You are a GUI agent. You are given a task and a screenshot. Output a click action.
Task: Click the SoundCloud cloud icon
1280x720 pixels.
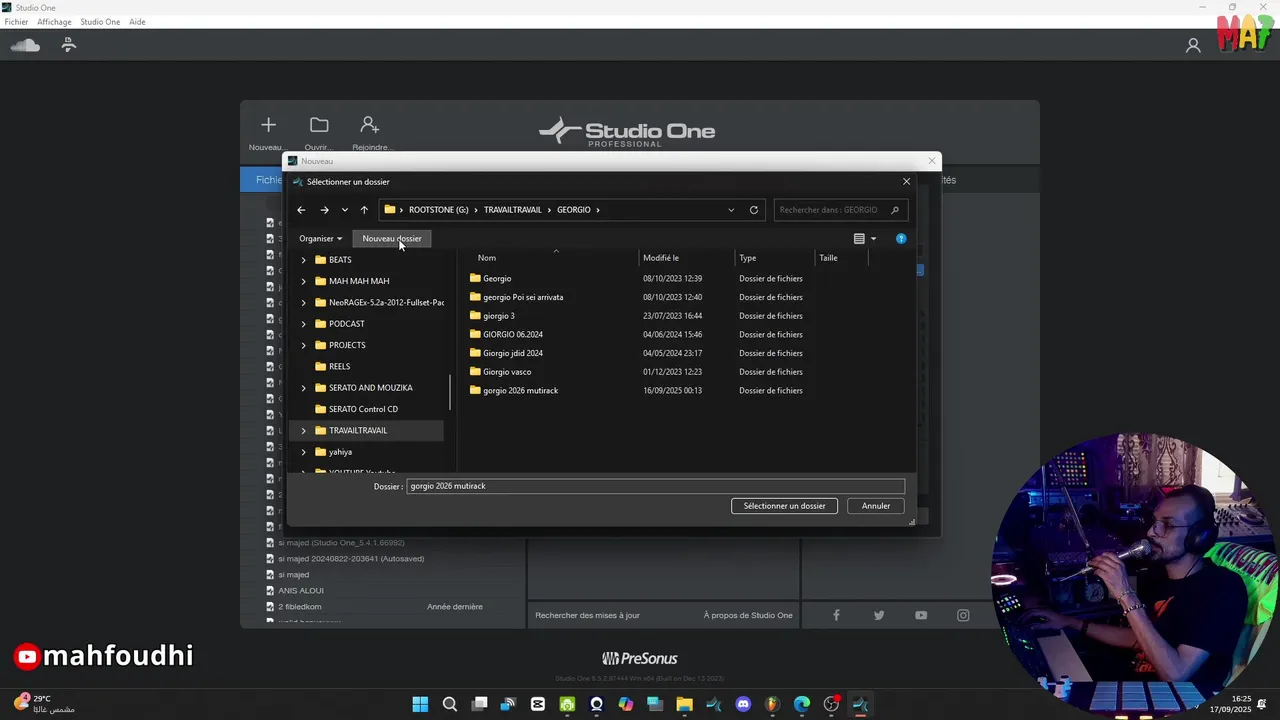click(x=25, y=45)
